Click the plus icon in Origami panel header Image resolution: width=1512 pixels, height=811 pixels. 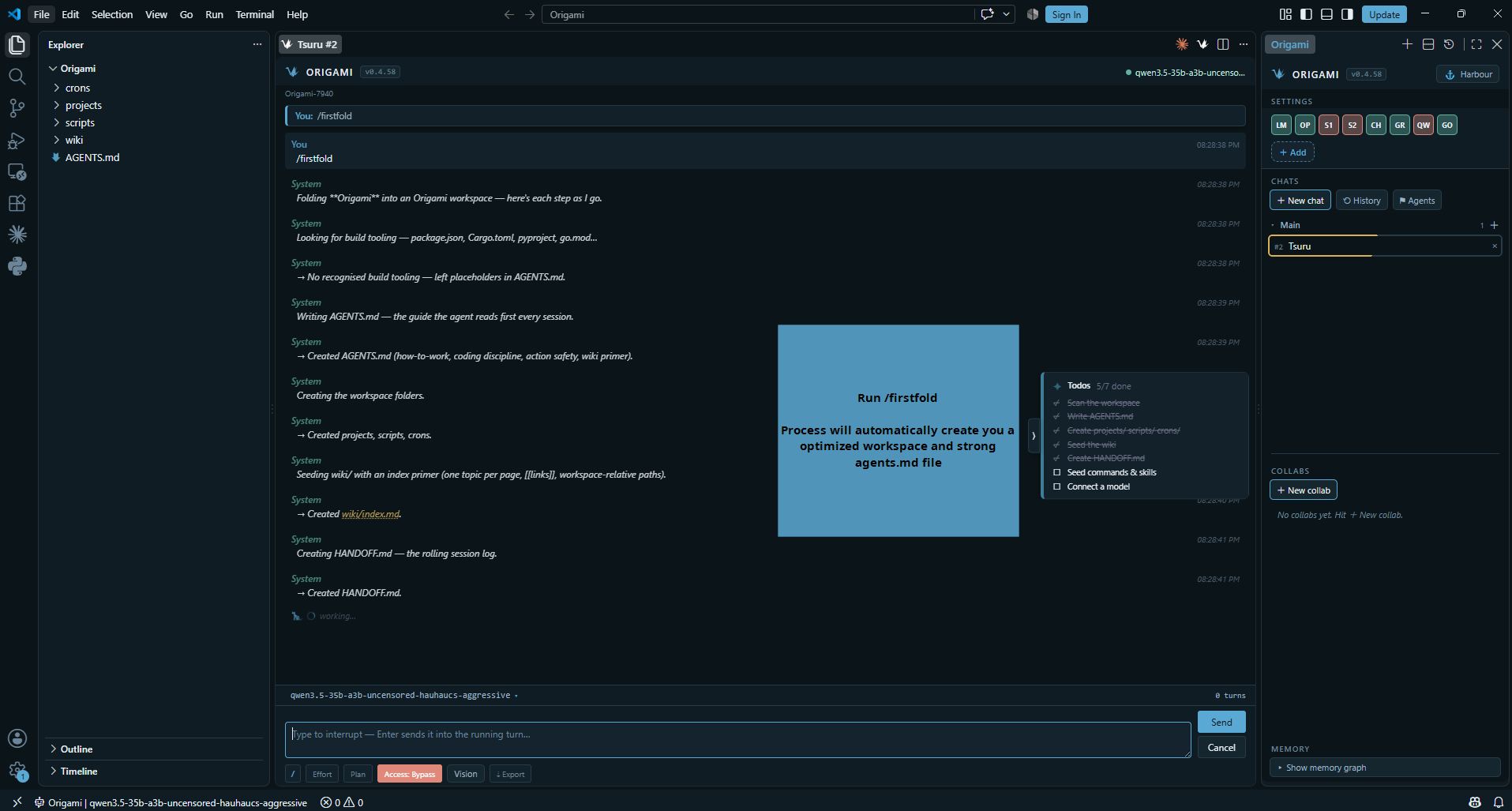pos(1407,44)
